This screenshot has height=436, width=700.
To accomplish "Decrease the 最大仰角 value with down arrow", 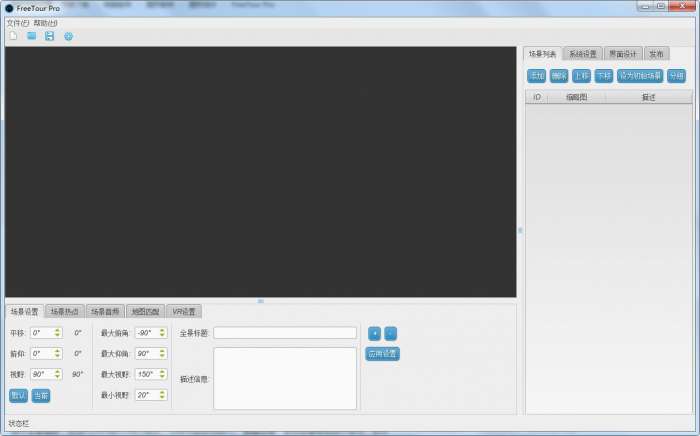I will point(162,356).
